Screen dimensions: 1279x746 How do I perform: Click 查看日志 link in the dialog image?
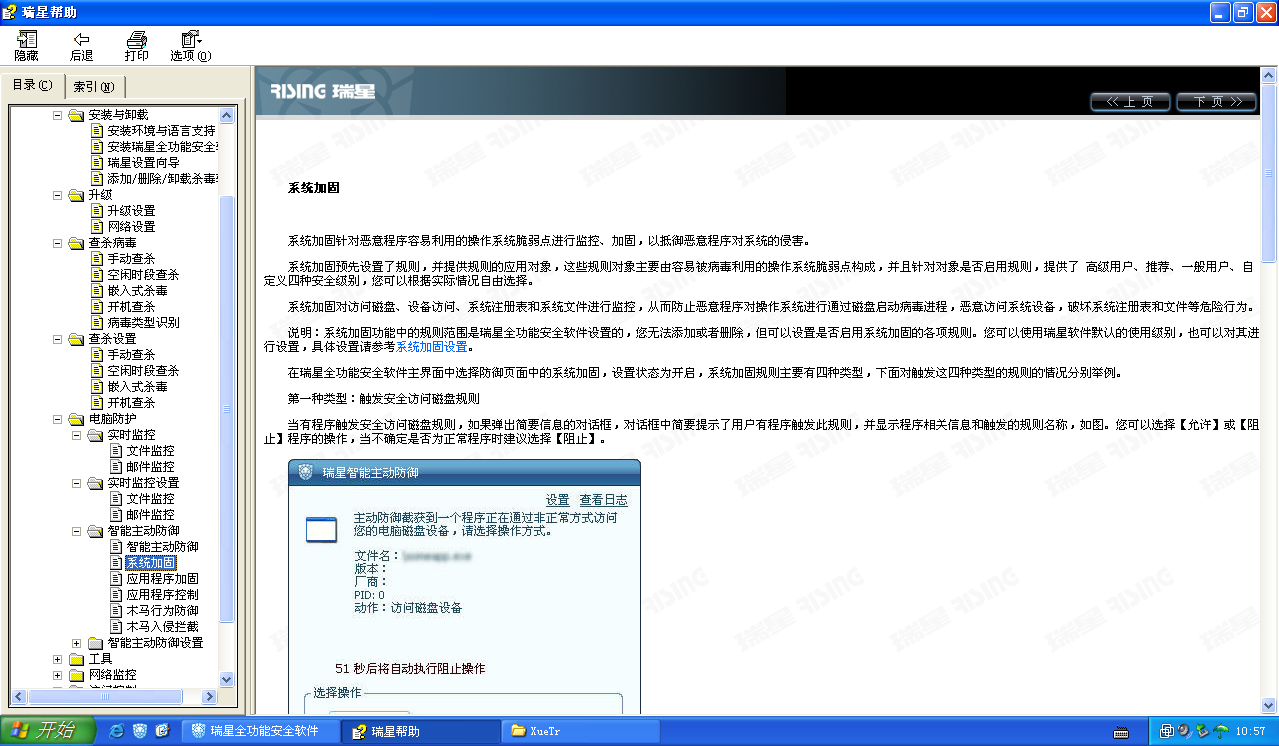(x=604, y=500)
